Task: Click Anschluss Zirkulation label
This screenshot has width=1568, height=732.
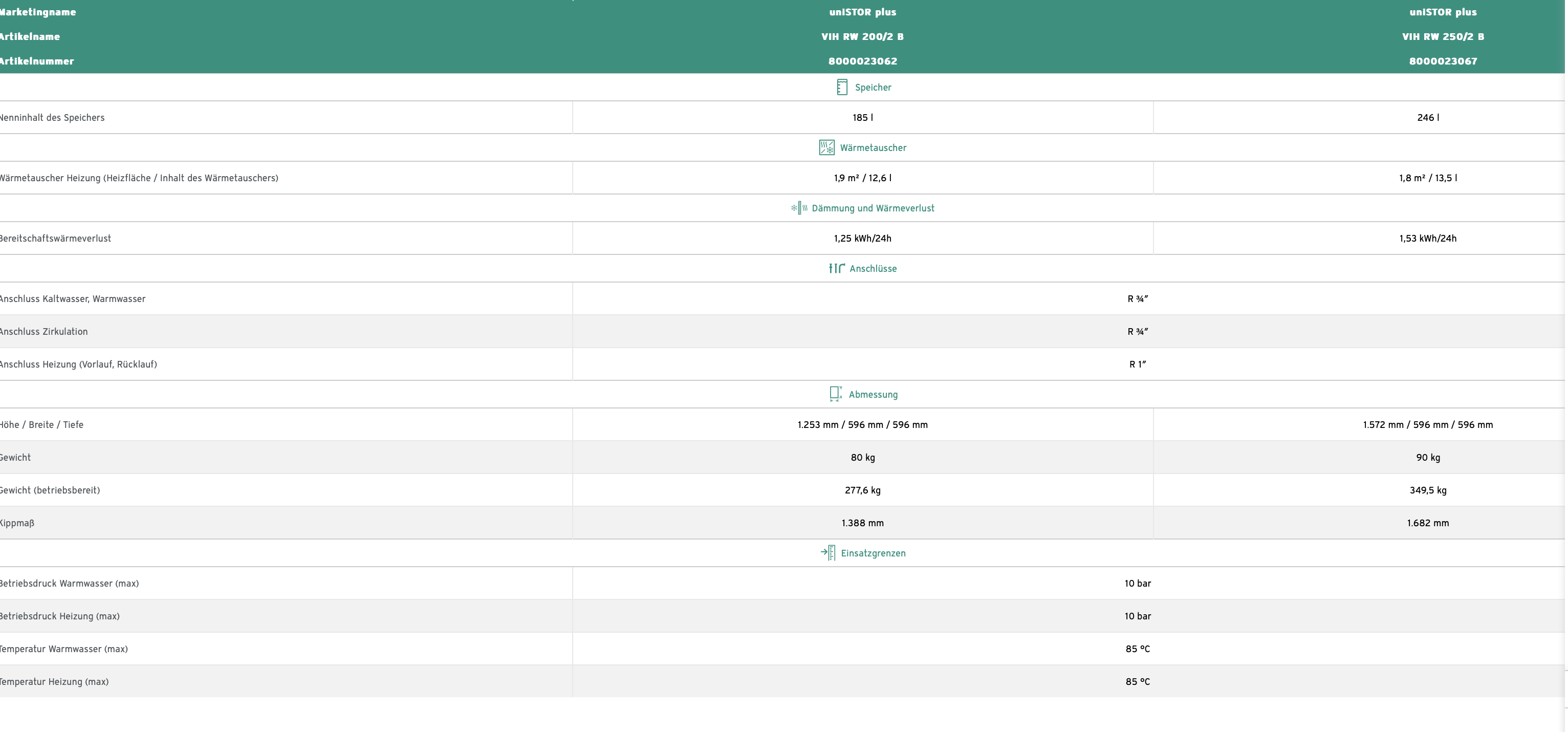Action: point(44,331)
